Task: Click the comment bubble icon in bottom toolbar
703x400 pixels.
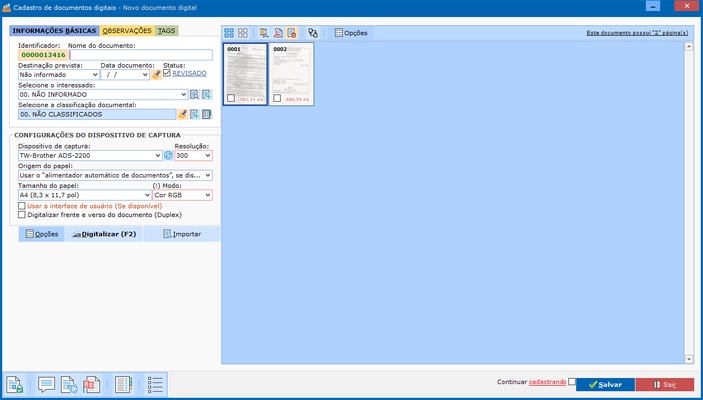Action: coord(47,385)
